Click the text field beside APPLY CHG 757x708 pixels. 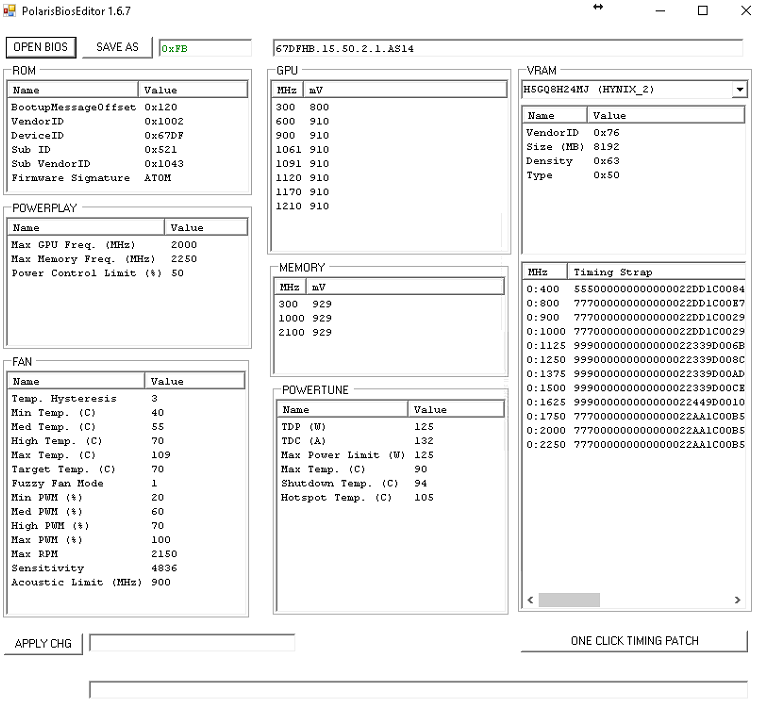(192, 643)
